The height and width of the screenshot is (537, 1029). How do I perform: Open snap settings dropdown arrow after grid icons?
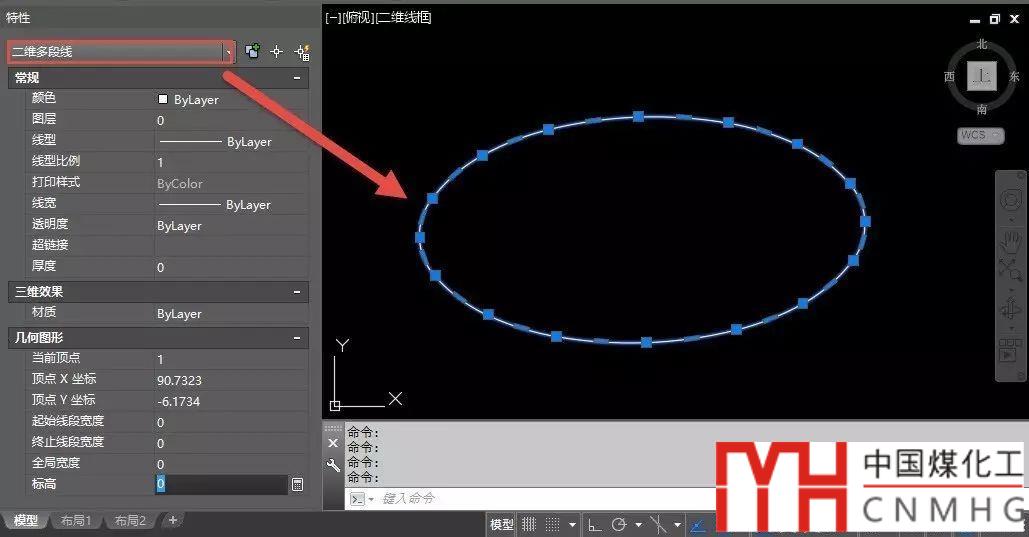pos(572,525)
